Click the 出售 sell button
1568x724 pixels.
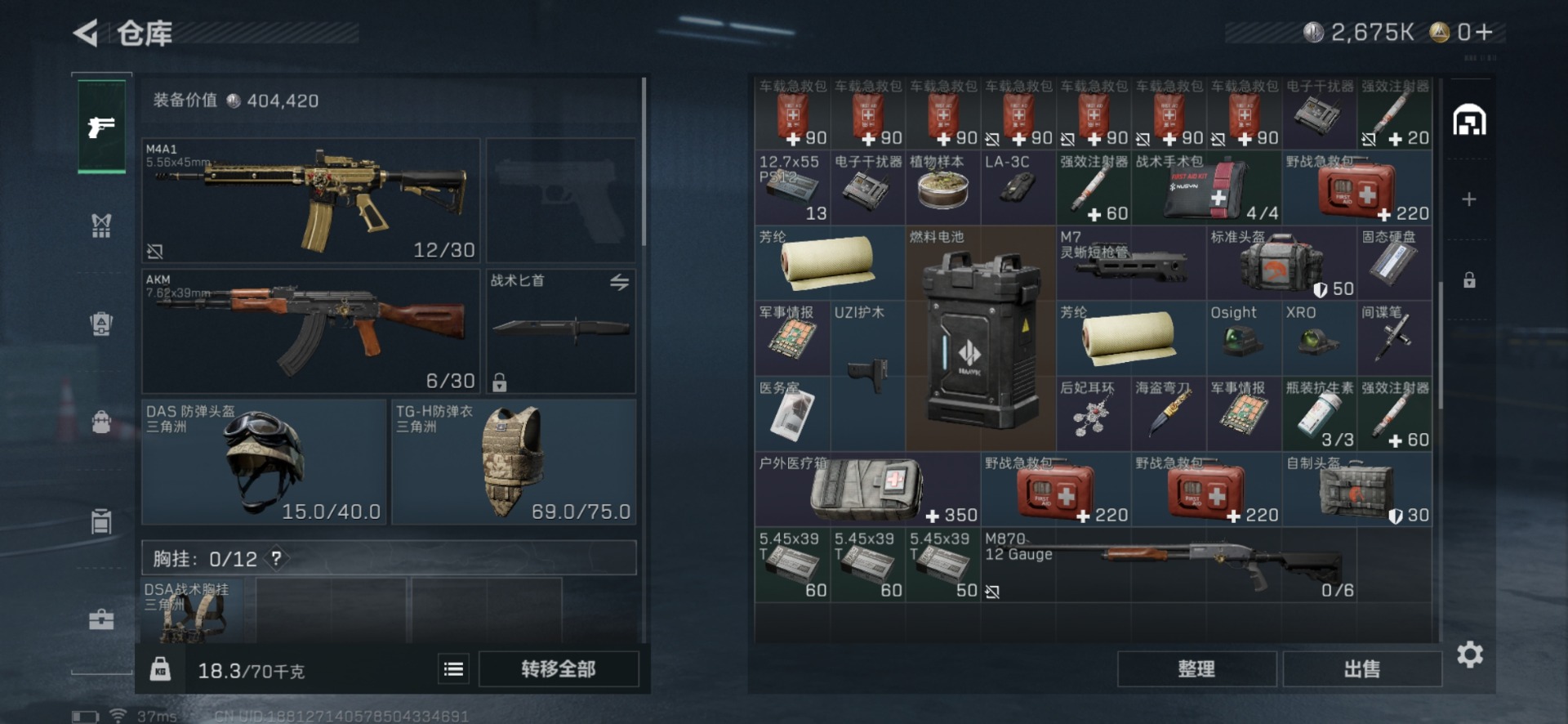pyautogui.click(x=1361, y=669)
